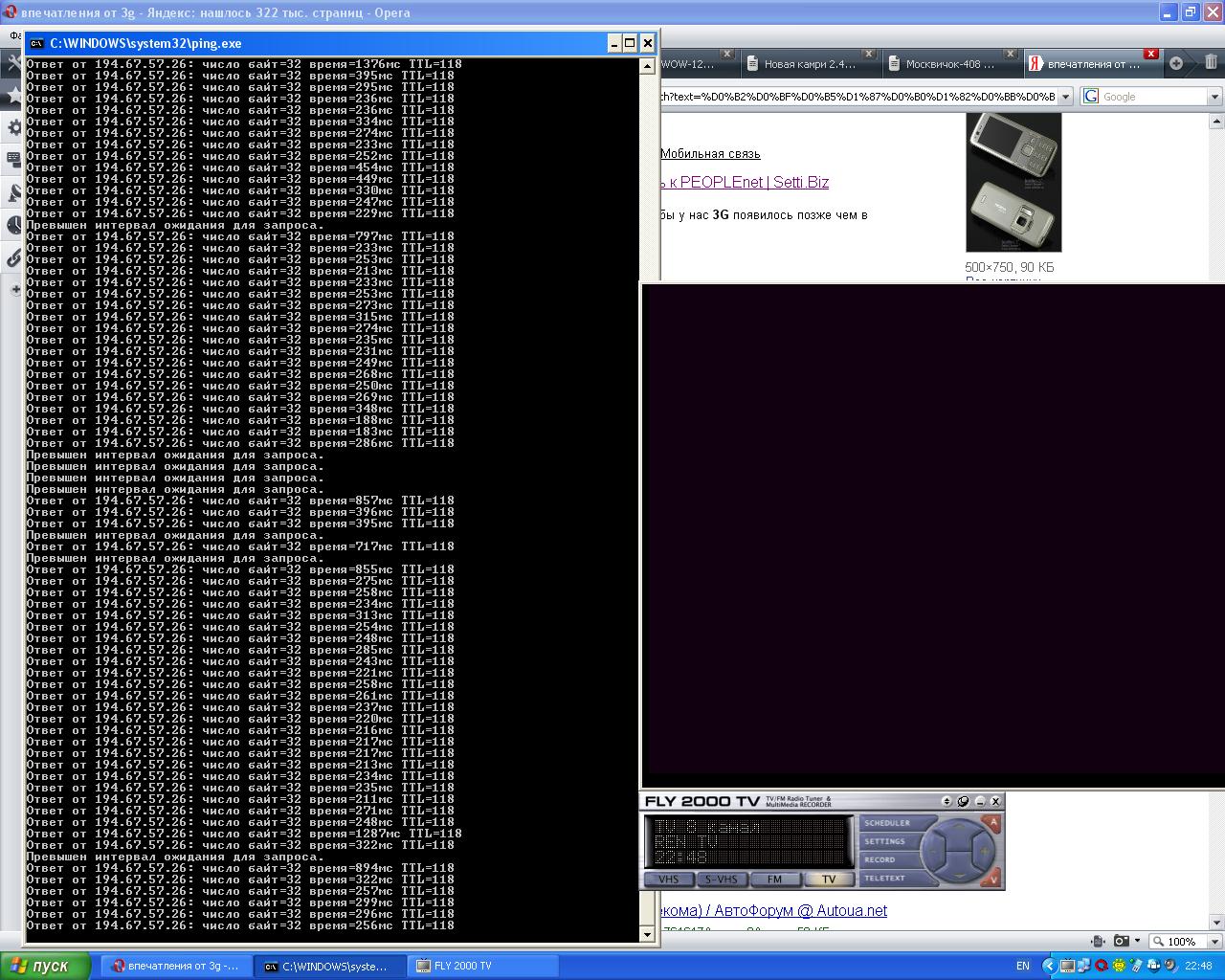Open the PEOPLEnet Setti.Biz link
The height and width of the screenshot is (980, 1225).
(746, 182)
